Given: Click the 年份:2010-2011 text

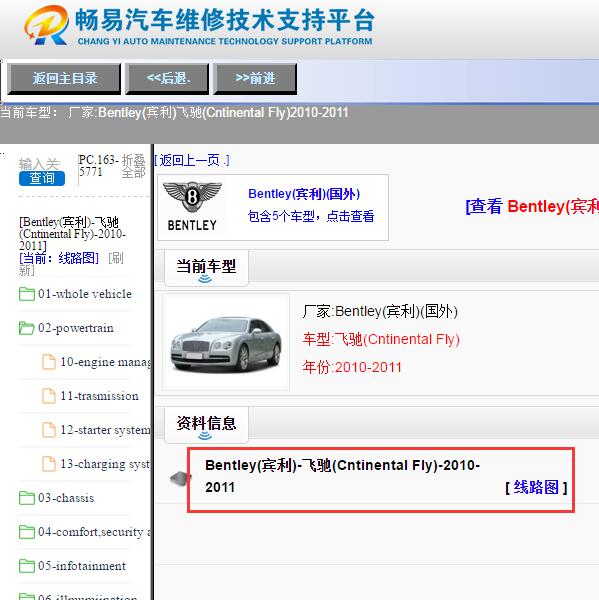Looking at the screenshot, I should pyautogui.click(x=352, y=367).
